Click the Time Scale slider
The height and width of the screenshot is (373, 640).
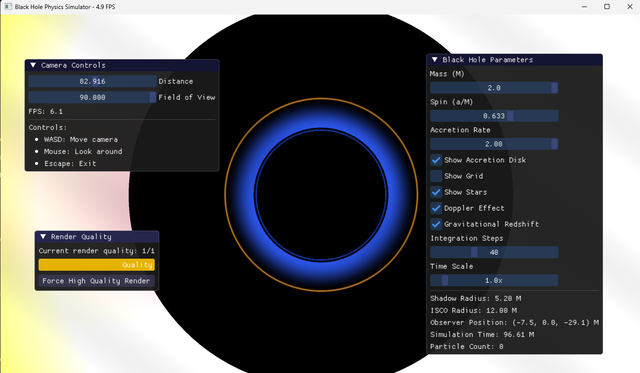494,280
